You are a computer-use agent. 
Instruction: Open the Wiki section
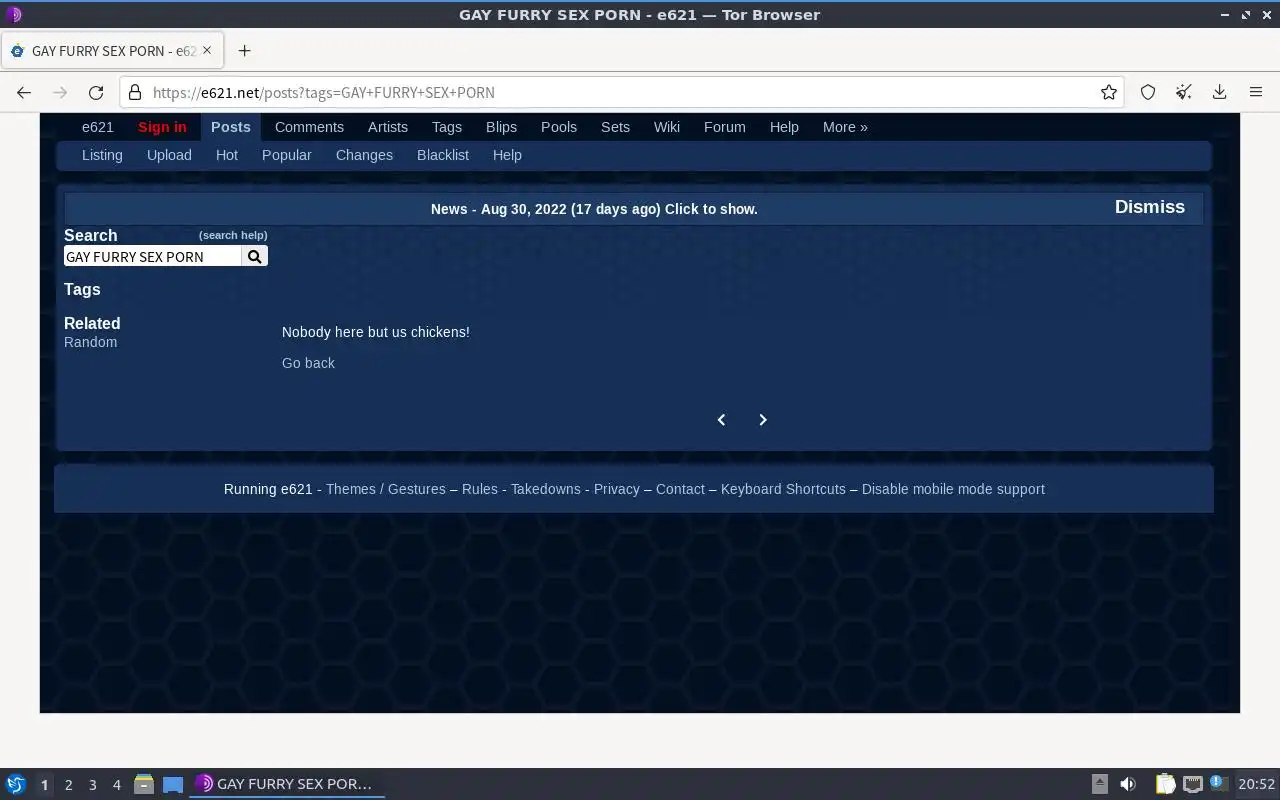(667, 127)
